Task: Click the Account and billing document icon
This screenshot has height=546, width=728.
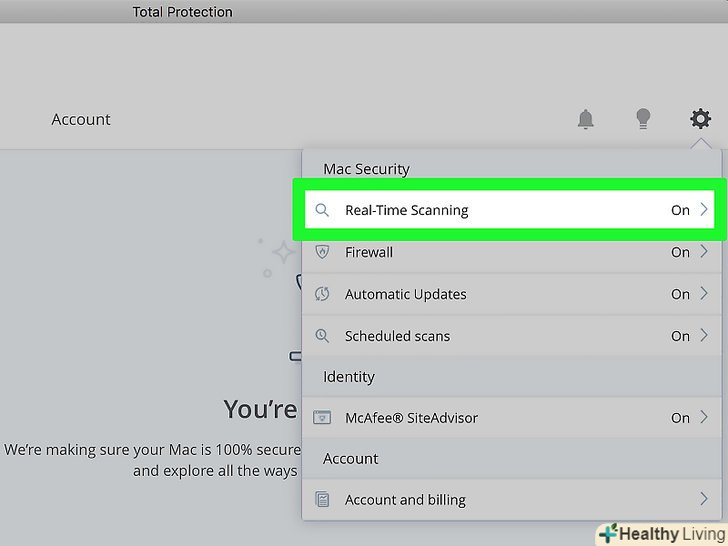Action: click(x=322, y=500)
